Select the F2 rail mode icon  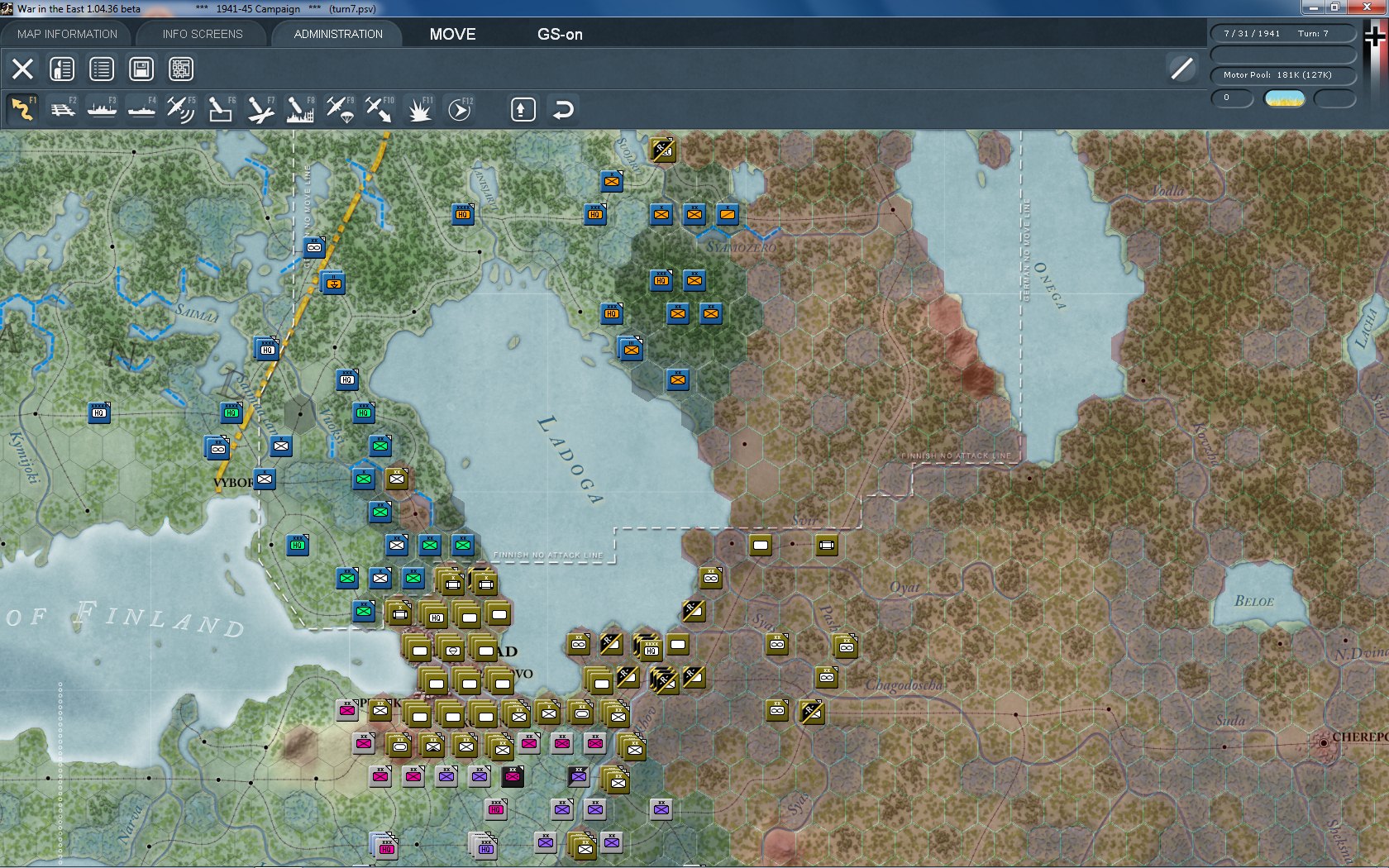(x=62, y=109)
